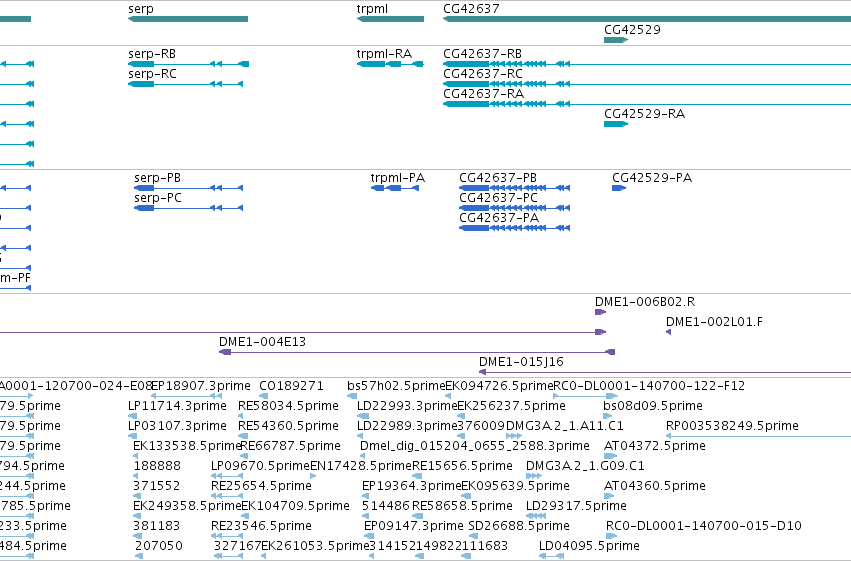Click the DME1-004E13 clone label
This screenshot has width=851, height=561.
(262, 342)
